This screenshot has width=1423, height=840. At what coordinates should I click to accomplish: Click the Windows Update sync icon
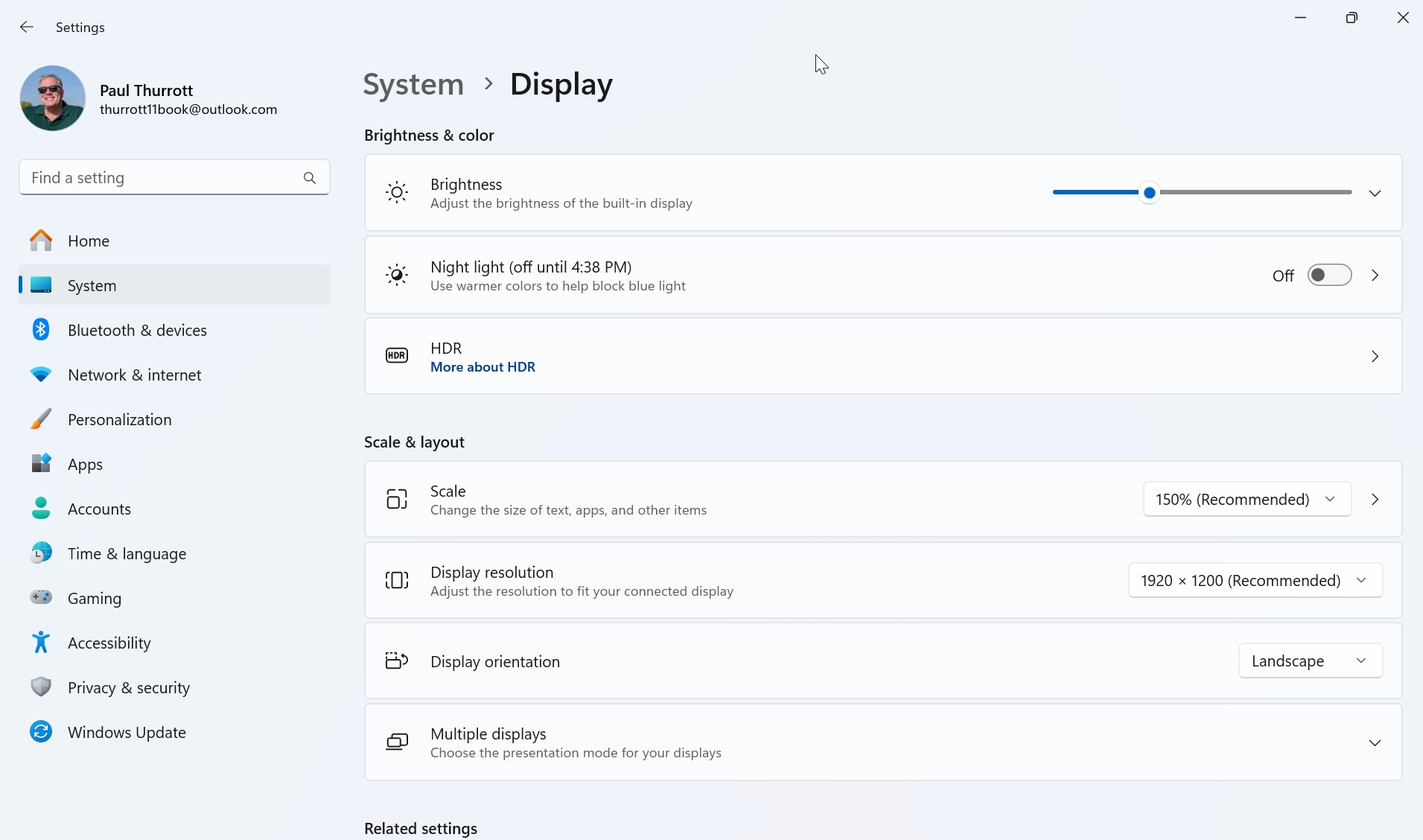[x=41, y=732]
